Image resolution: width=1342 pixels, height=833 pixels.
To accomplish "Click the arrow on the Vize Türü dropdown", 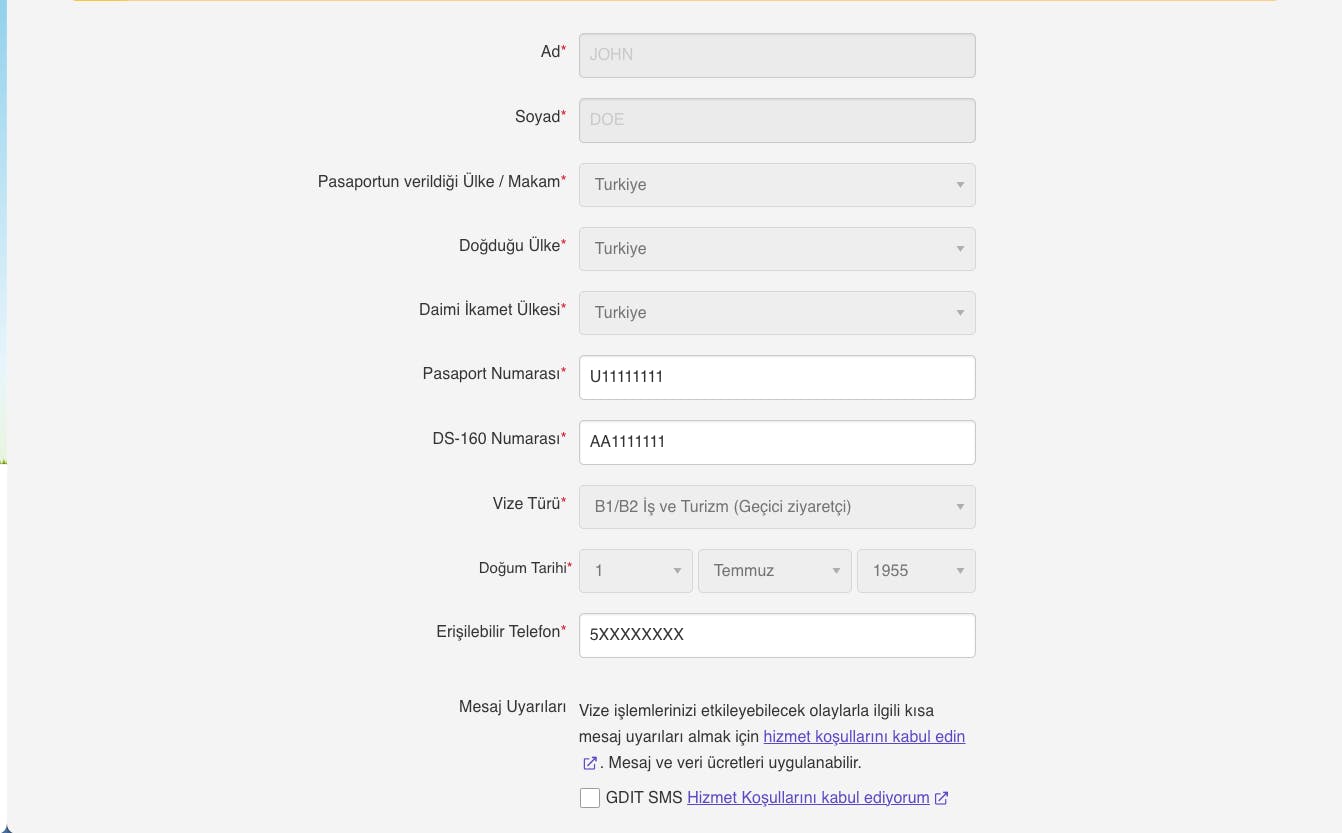I will coord(960,507).
